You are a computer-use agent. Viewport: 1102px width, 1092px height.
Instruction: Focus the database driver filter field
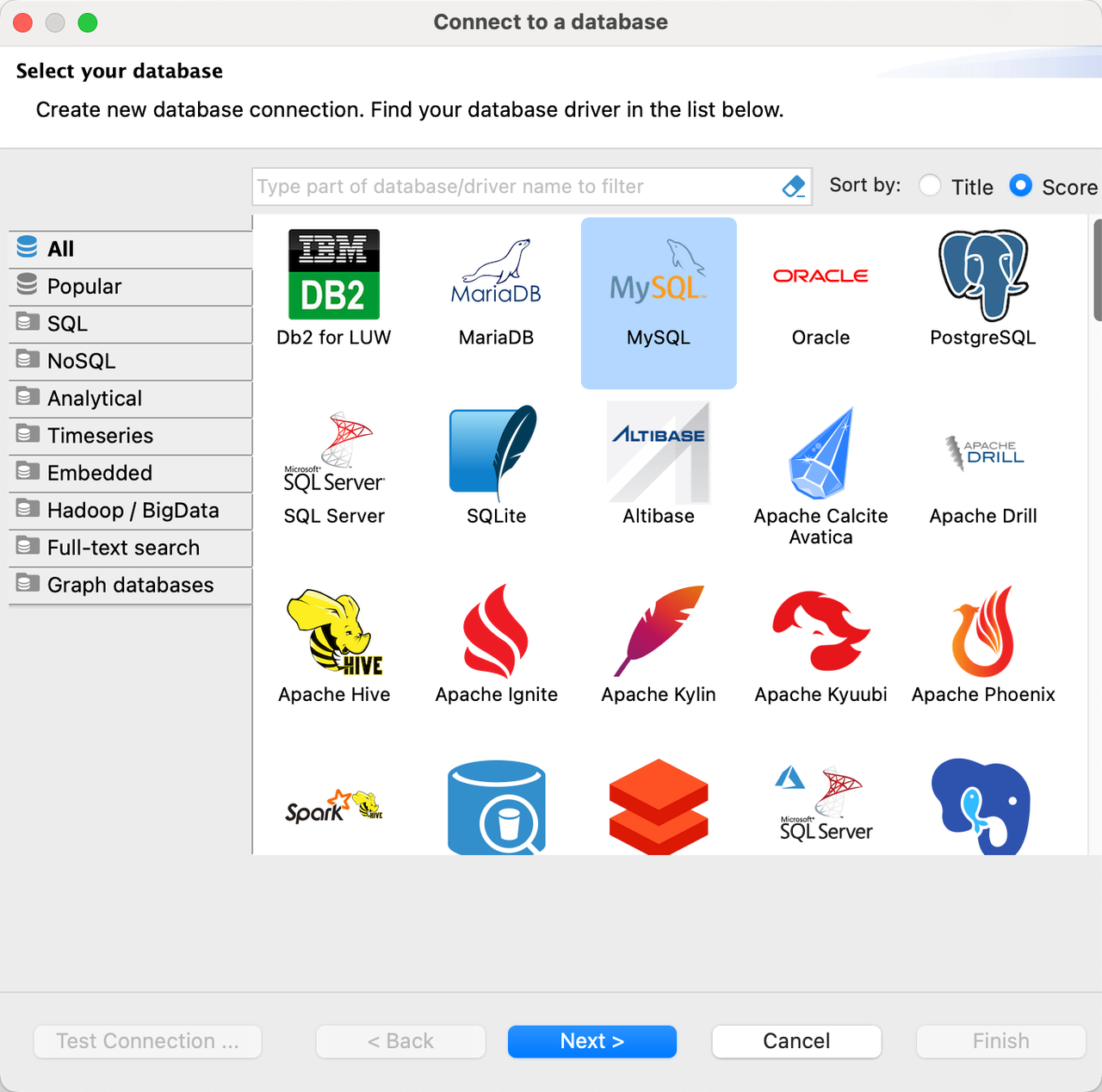click(x=517, y=186)
